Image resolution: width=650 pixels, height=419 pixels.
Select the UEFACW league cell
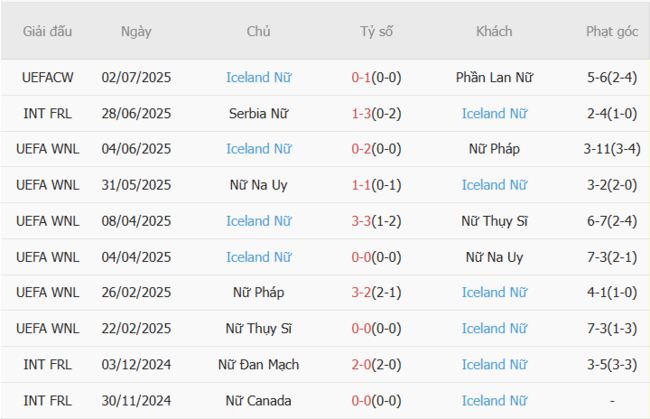[x=47, y=77]
